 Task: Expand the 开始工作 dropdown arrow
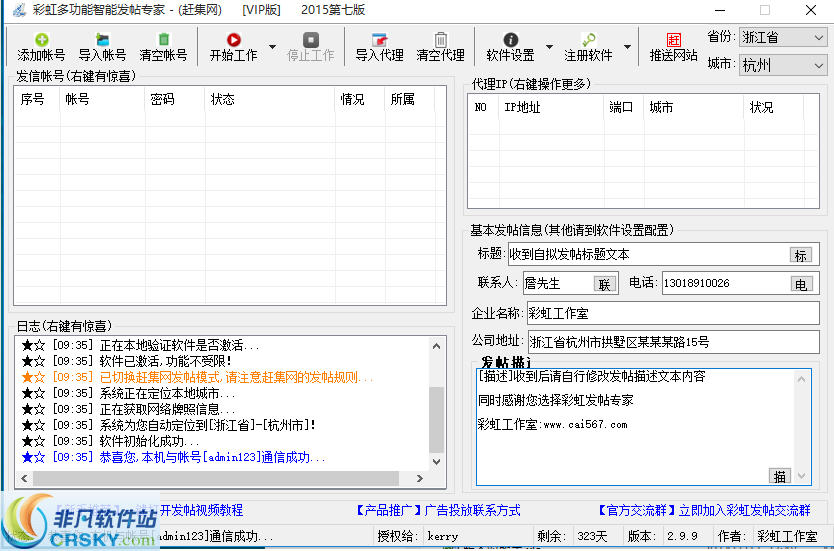point(272,47)
